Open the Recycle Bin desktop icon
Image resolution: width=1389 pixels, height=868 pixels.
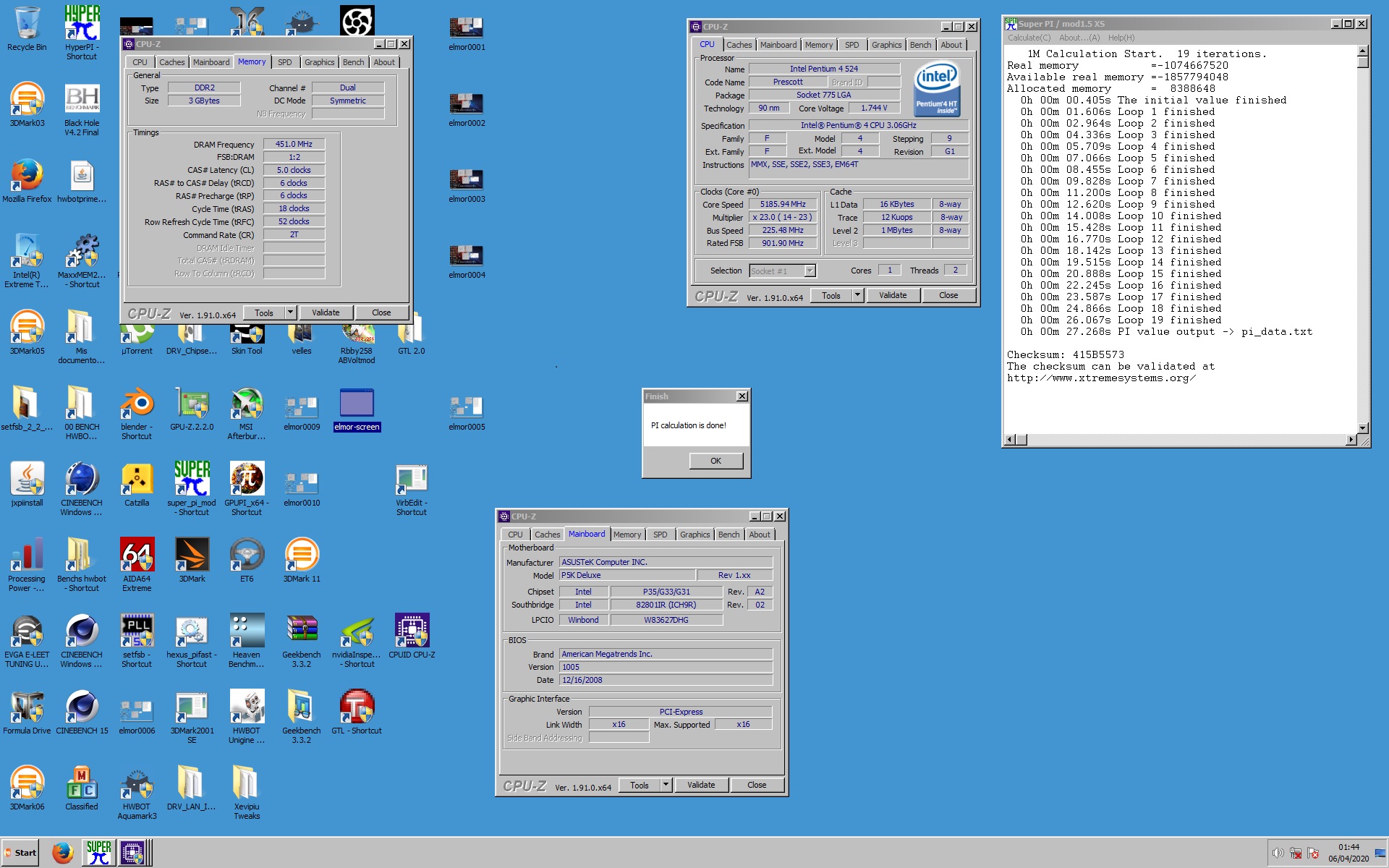point(27,29)
